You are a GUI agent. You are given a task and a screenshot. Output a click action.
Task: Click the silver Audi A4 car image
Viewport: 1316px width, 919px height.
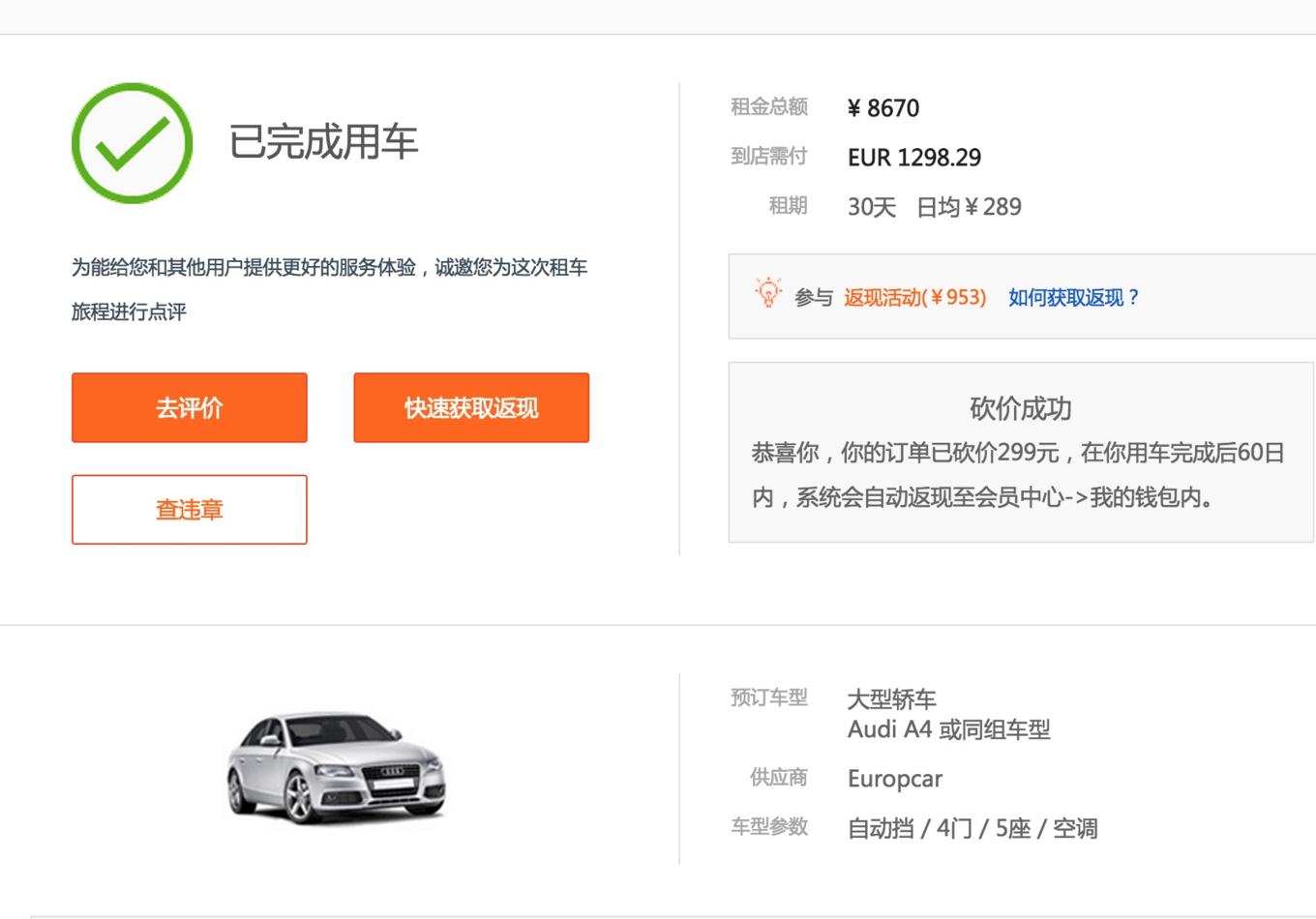tap(337, 768)
